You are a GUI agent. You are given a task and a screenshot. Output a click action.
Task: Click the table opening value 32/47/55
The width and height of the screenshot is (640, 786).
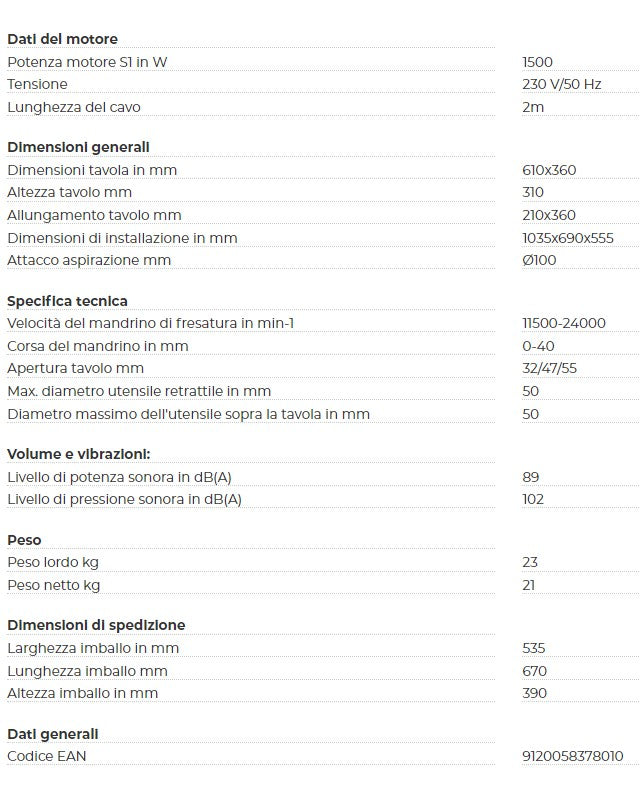click(549, 368)
